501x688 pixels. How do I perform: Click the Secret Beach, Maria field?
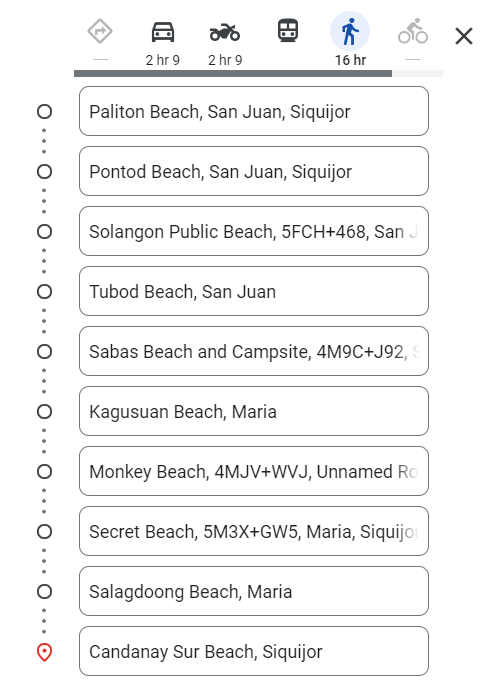pos(254,531)
